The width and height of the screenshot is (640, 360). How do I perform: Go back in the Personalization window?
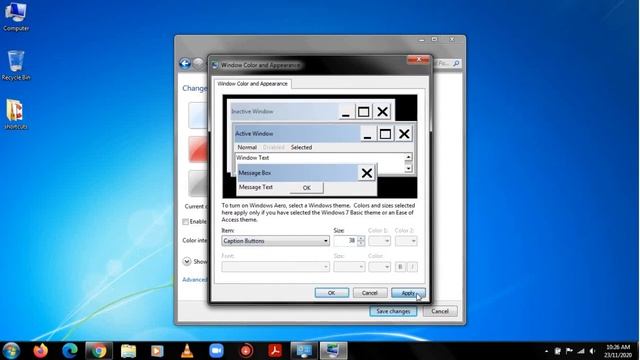185,63
